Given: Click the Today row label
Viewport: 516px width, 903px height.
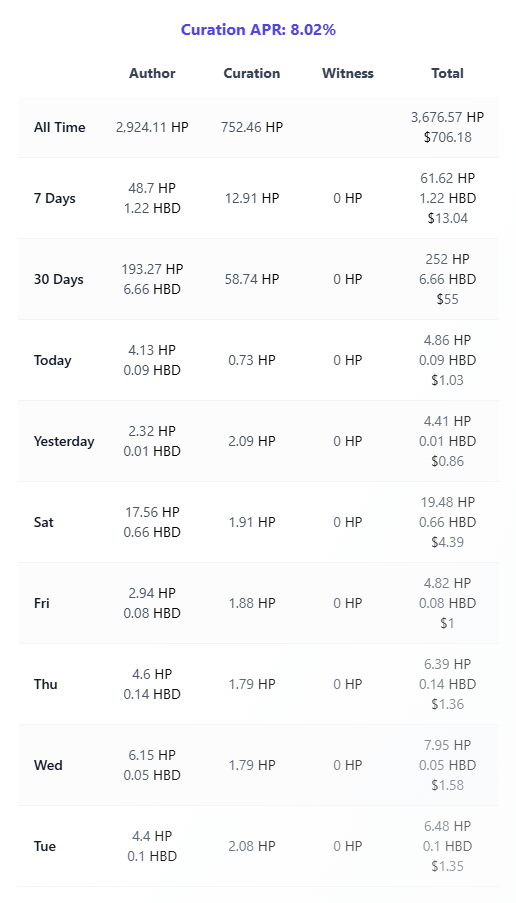Looking at the screenshot, I should [52, 361].
